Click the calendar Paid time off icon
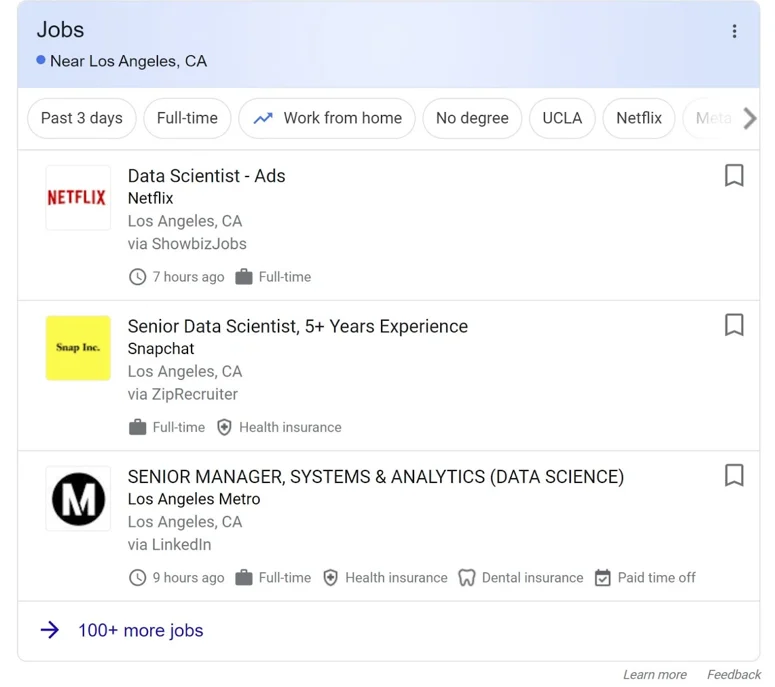This screenshot has width=775, height=687. tap(603, 577)
